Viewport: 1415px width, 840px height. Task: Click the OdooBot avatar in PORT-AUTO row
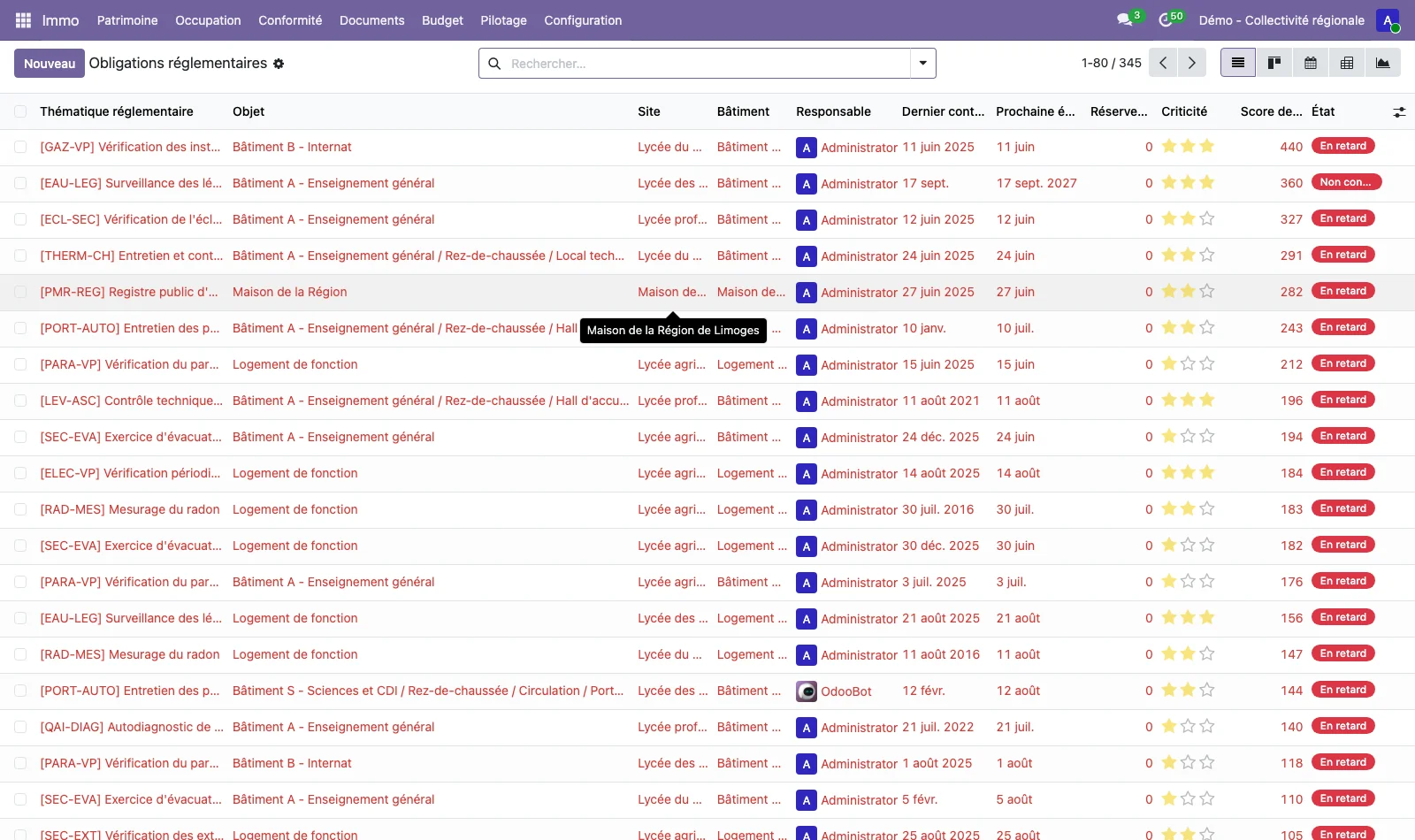coord(807,691)
